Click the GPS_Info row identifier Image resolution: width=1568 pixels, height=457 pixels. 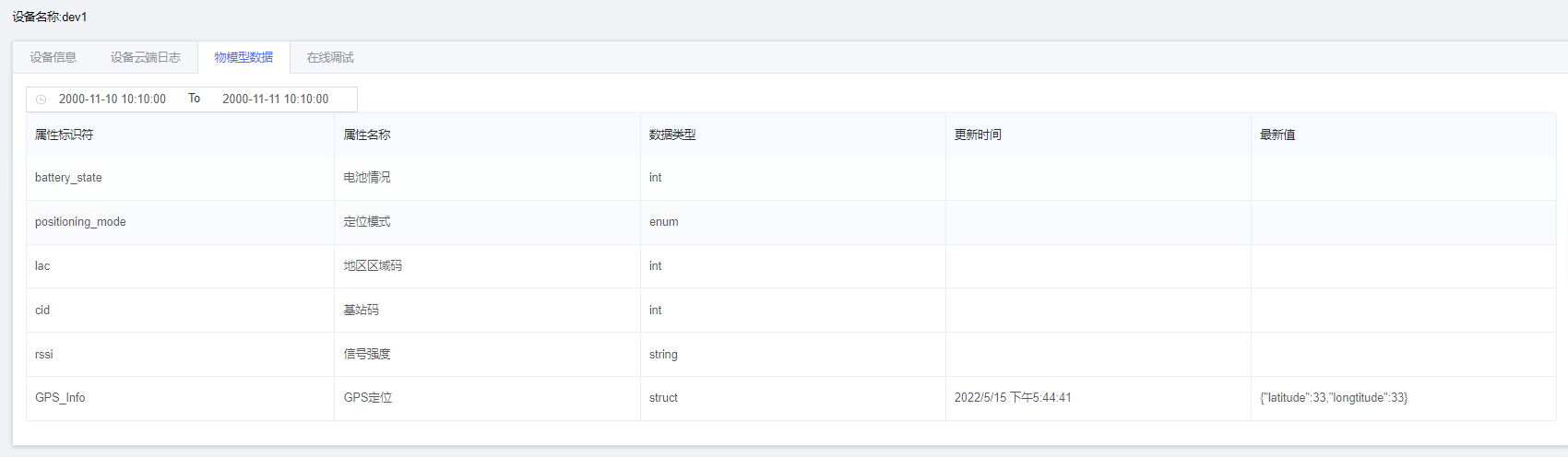pyautogui.click(x=60, y=398)
